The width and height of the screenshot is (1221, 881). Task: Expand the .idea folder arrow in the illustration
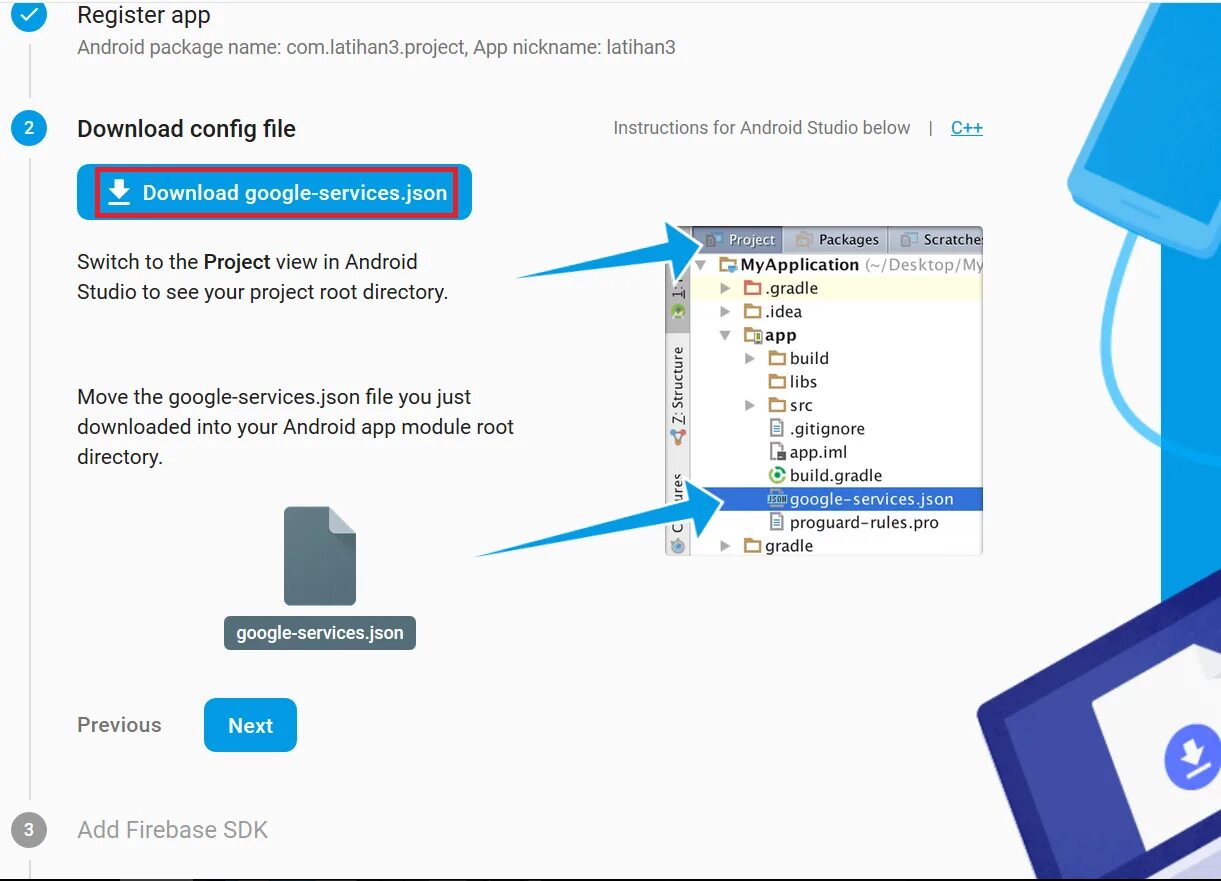[x=726, y=312]
